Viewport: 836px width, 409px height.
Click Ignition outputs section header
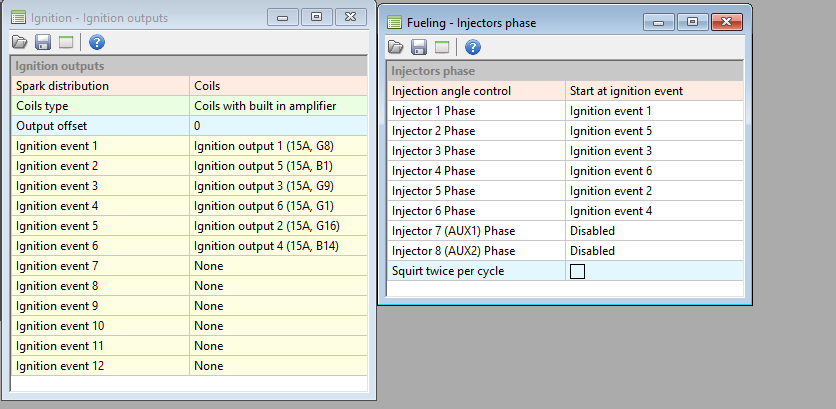pos(189,66)
